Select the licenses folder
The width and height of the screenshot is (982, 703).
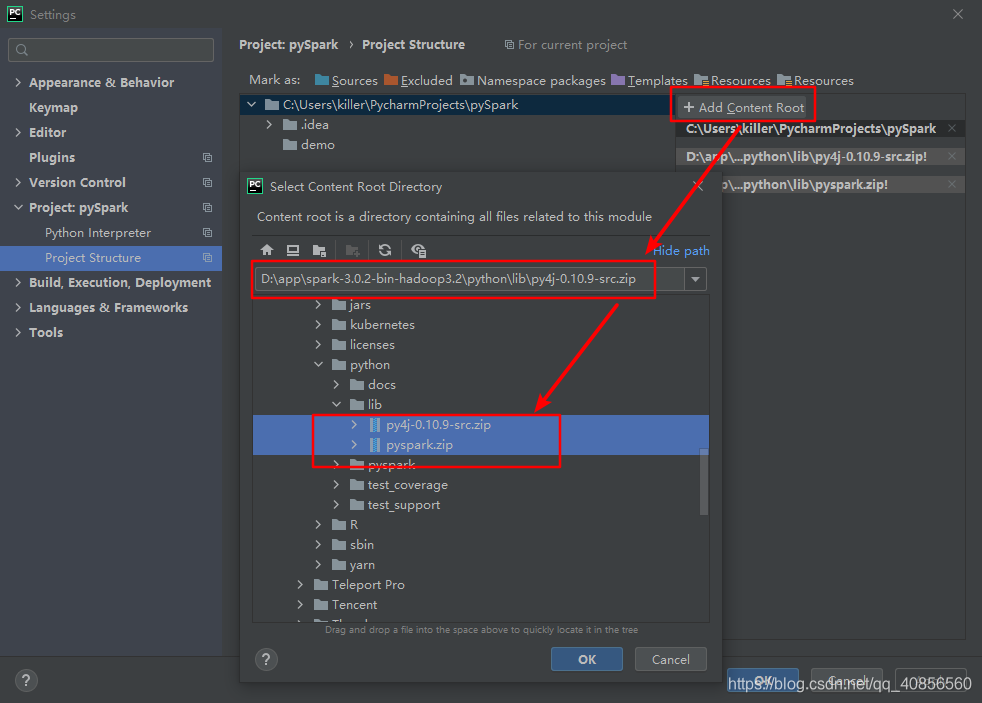tap(372, 344)
